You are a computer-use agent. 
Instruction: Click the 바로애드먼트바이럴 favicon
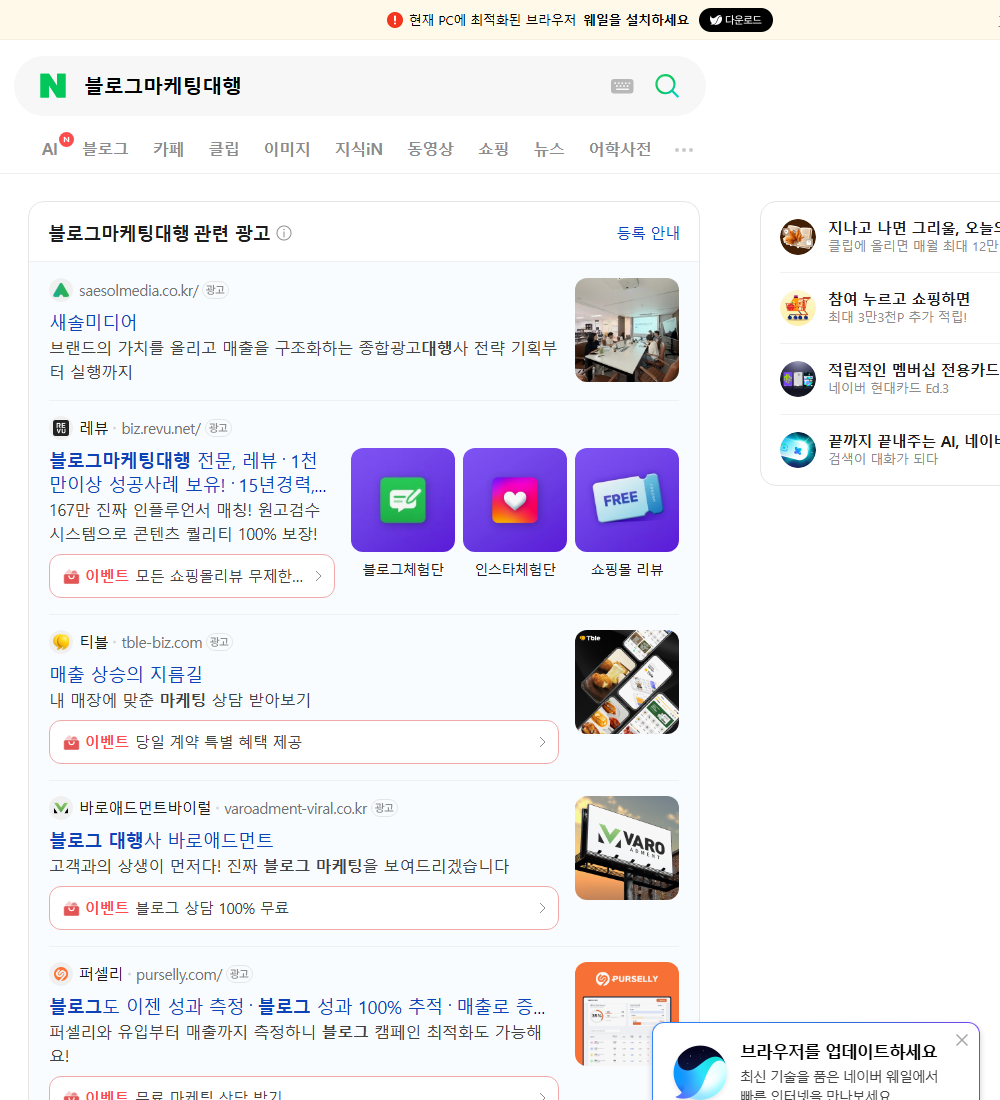(61, 808)
